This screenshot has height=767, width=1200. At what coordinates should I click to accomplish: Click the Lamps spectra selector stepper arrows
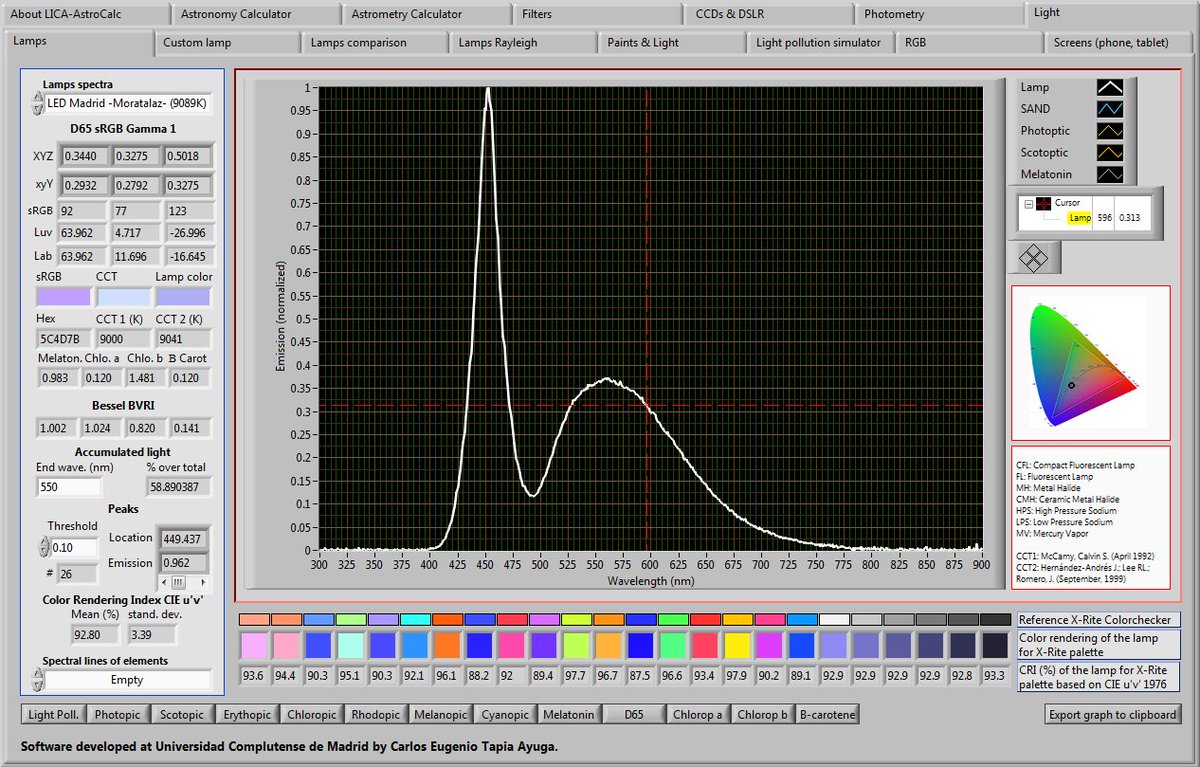click(x=38, y=103)
